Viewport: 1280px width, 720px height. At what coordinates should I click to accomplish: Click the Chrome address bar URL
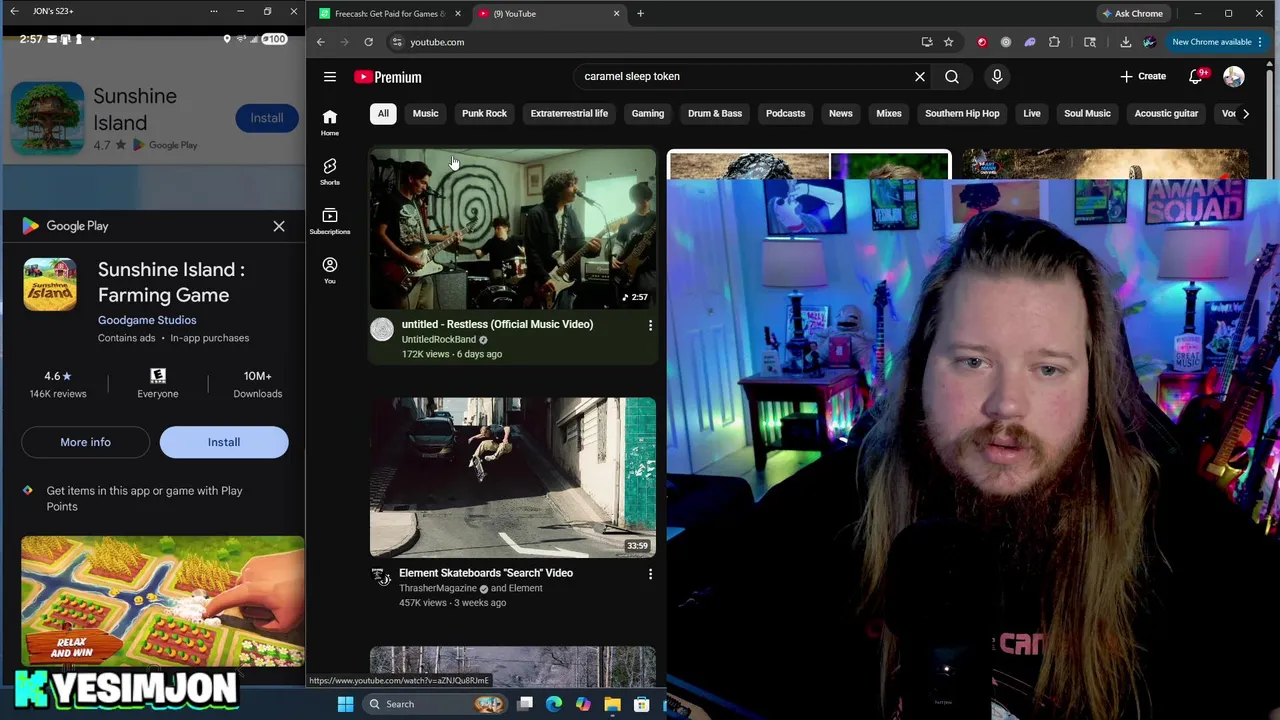coord(437,42)
